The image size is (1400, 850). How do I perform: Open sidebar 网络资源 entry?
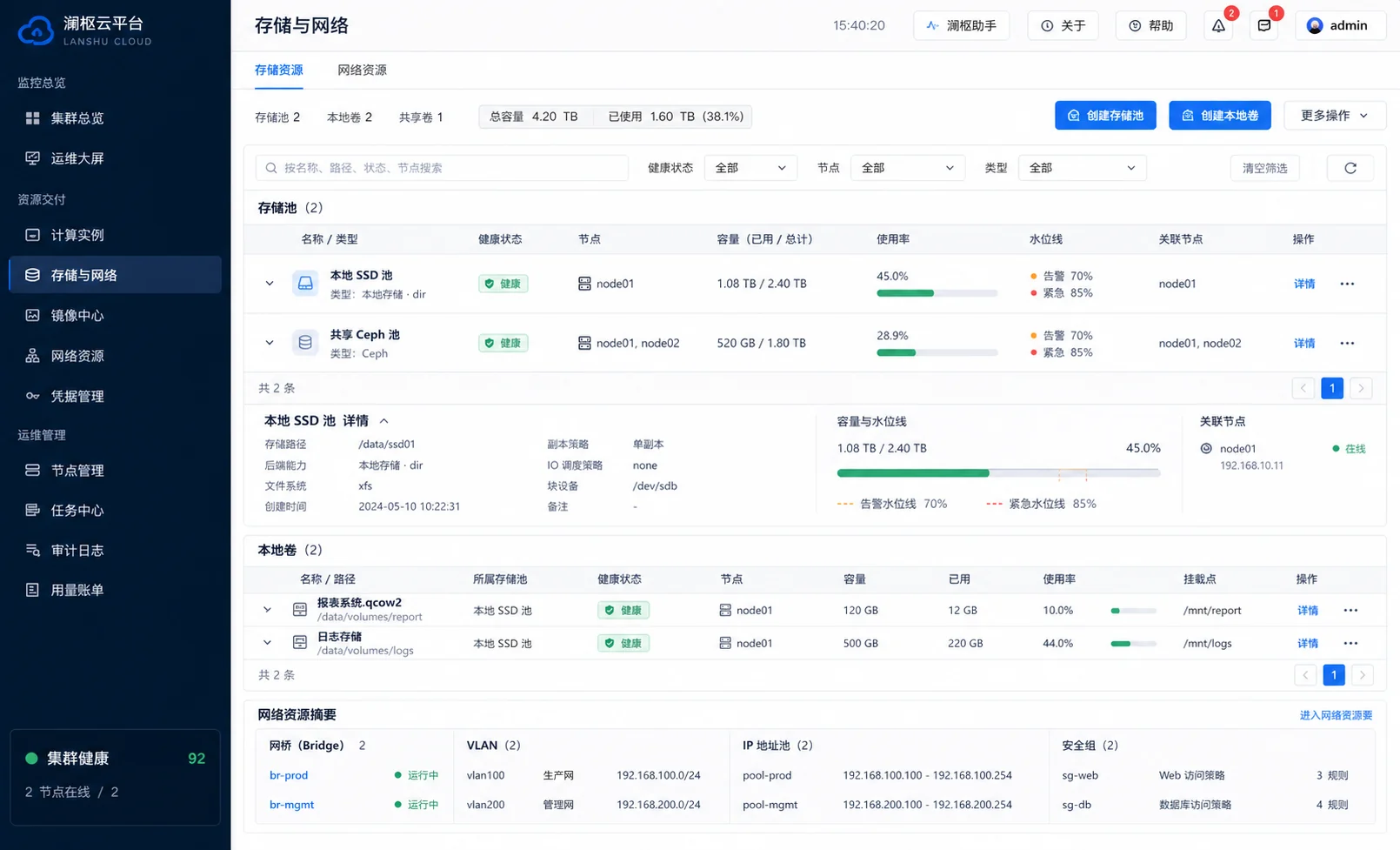(x=115, y=356)
